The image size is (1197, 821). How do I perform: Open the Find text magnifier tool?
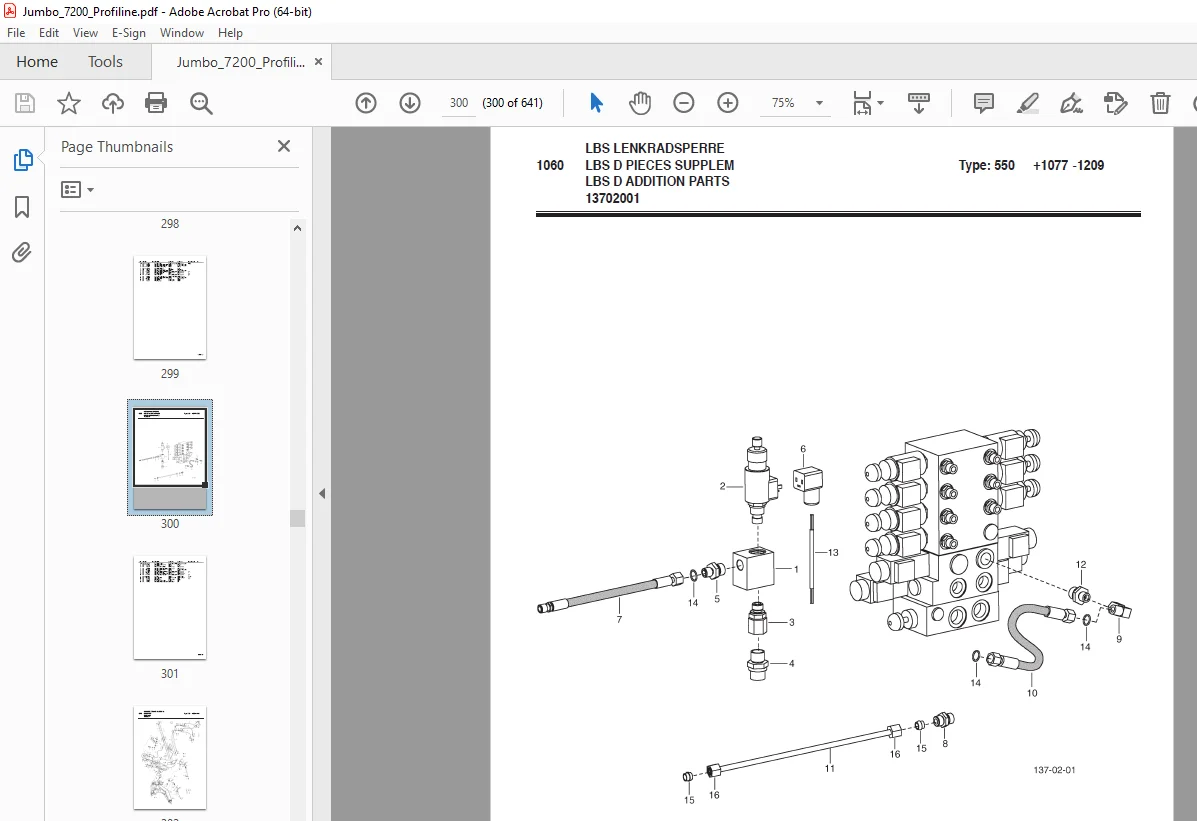[201, 103]
